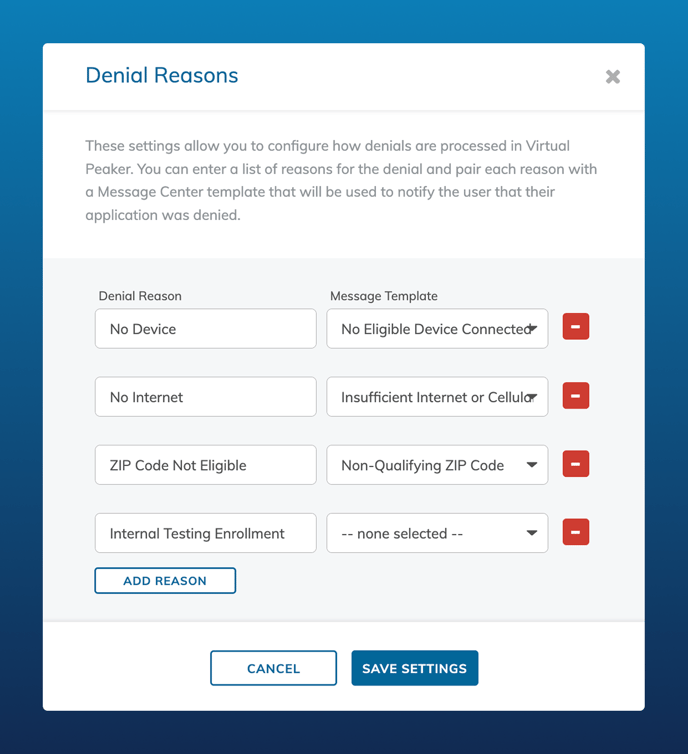Remove the Internal Testing Enrollment row
Viewport: 688px width, 754px height.
click(x=575, y=532)
